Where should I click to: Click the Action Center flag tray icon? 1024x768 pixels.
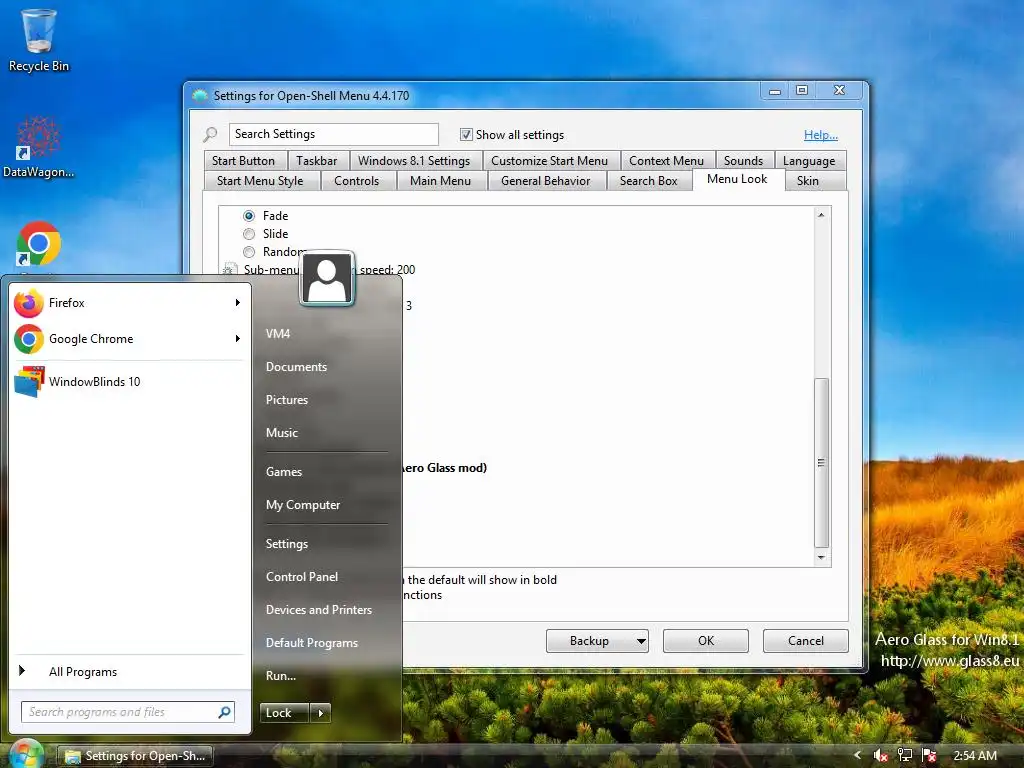click(929, 756)
